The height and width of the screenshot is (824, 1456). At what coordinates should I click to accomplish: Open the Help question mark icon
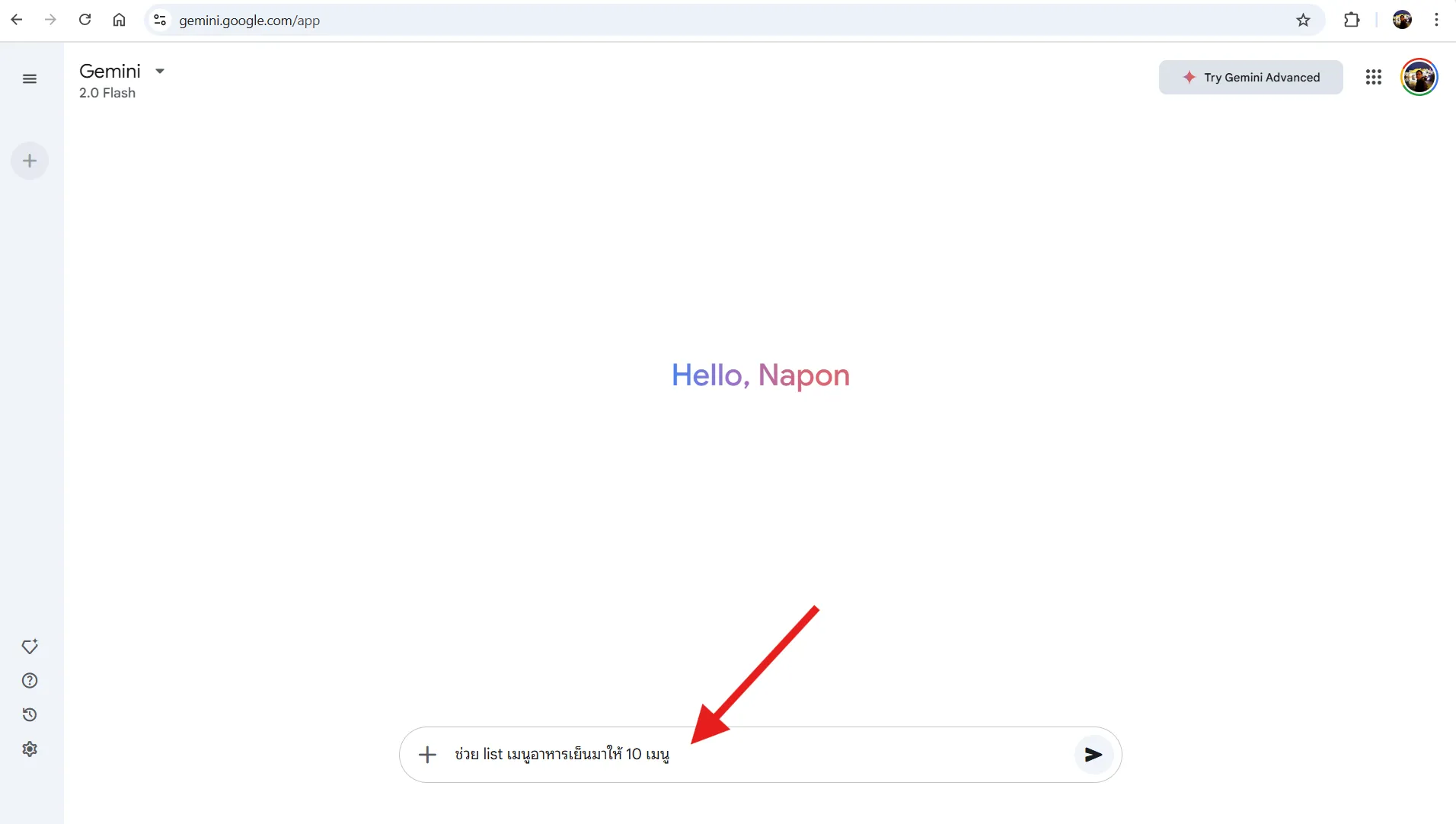[30, 681]
